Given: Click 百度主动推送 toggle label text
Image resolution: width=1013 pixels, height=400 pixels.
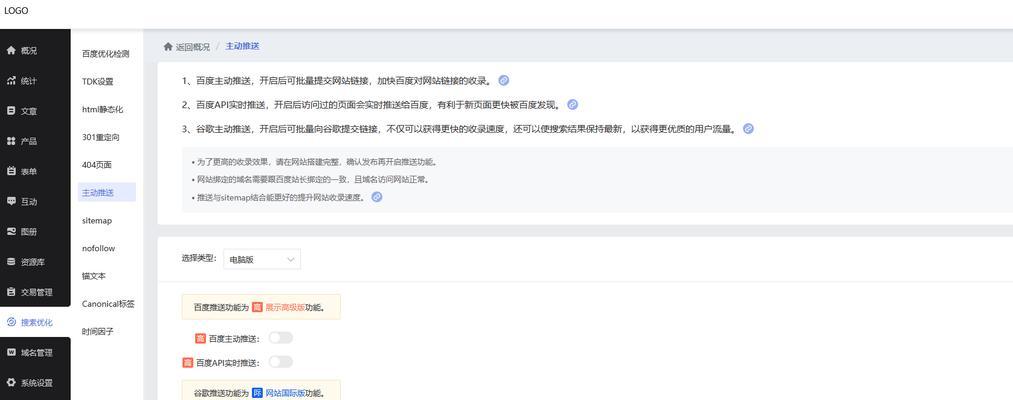Looking at the screenshot, I should click(x=233, y=338).
